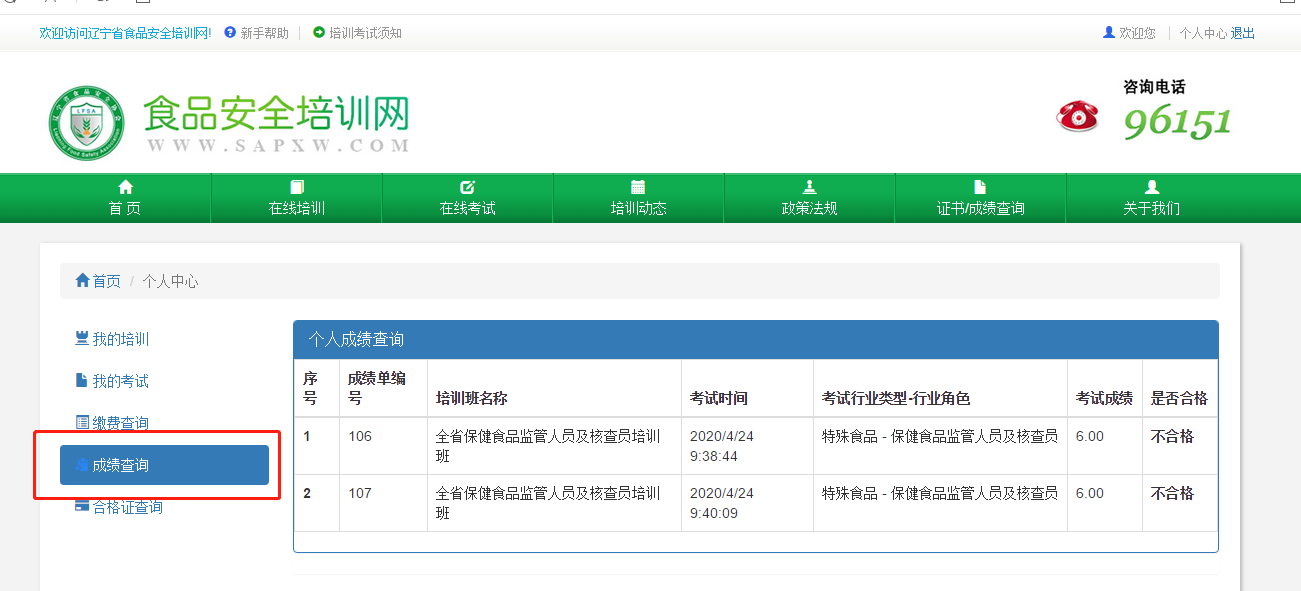This screenshot has width=1301, height=591.
Task: Click the score row with 成绩单编号 107
Action: click(755, 503)
